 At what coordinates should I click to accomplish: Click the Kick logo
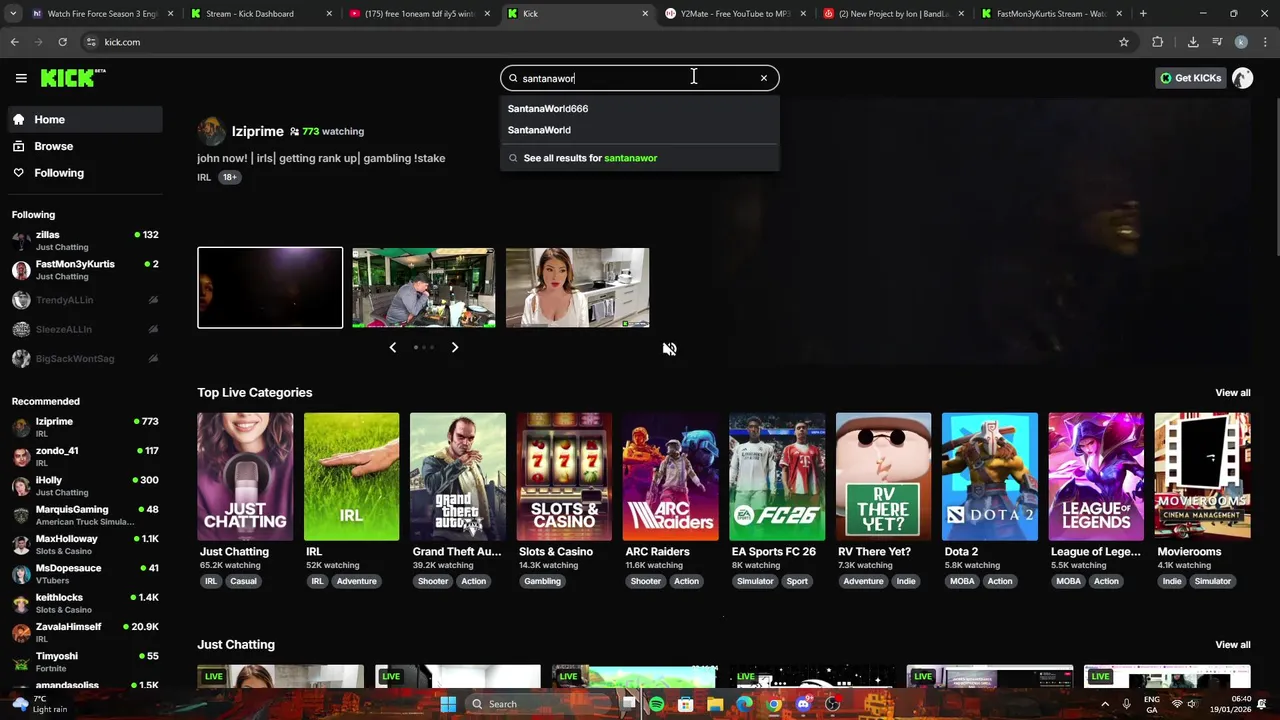[x=73, y=78]
